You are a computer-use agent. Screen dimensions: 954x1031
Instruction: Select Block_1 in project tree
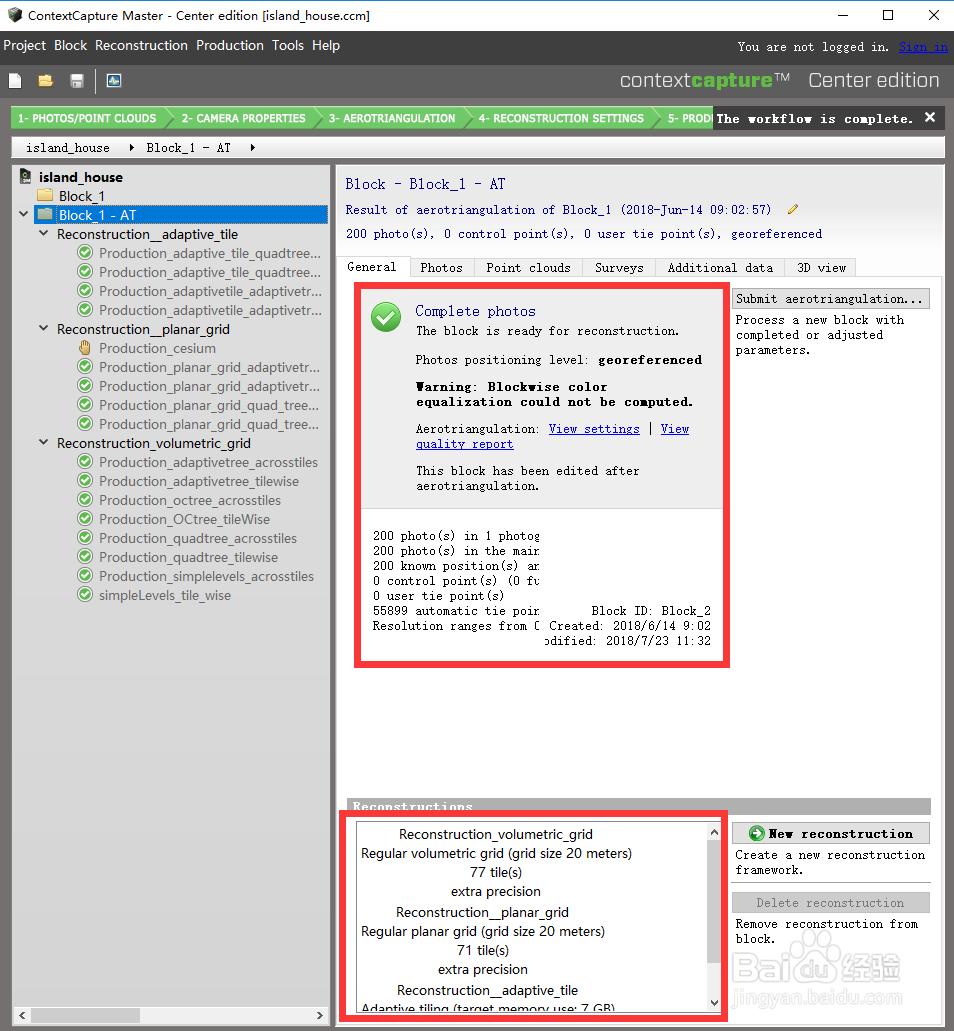82,196
